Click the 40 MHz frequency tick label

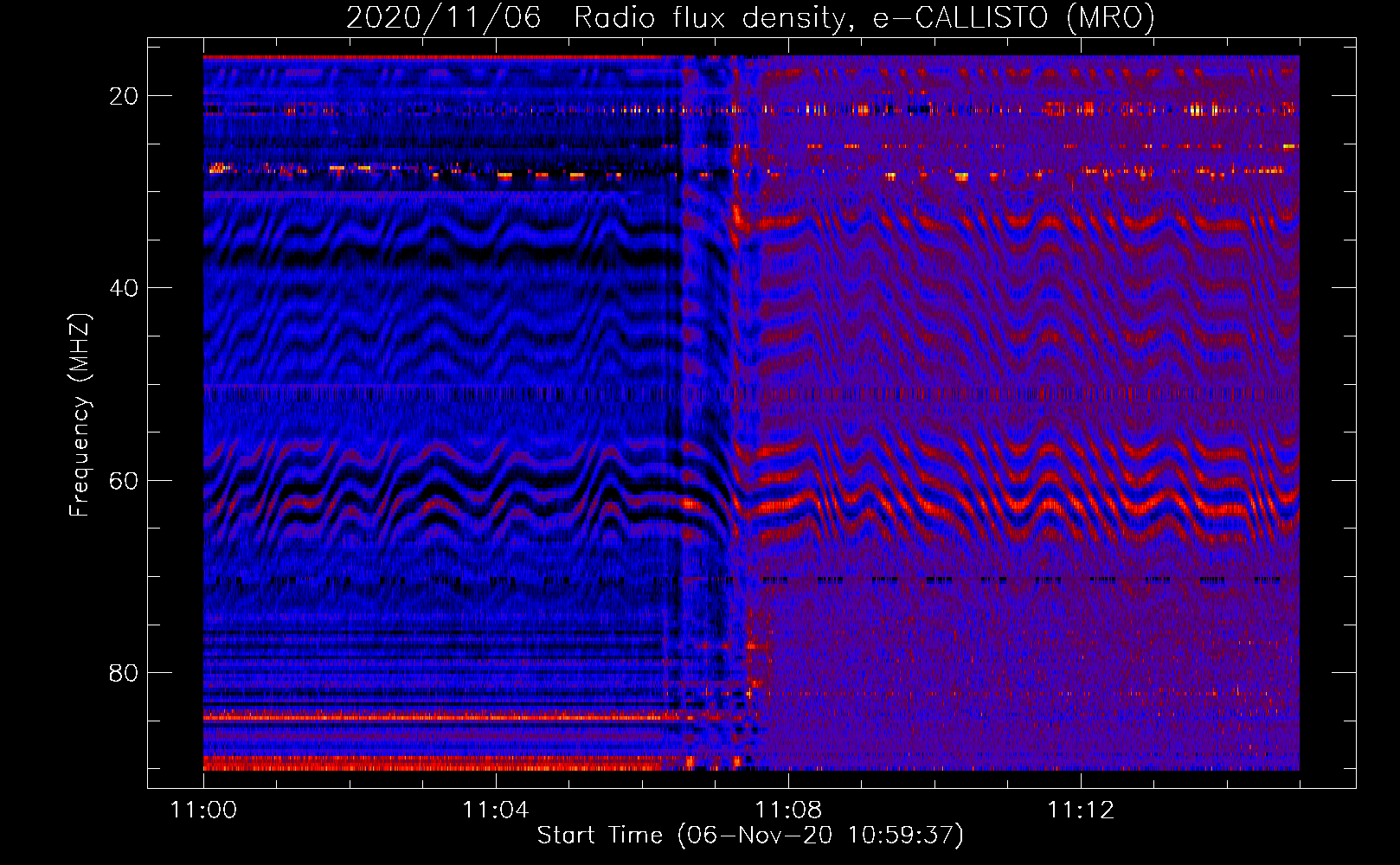click(124, 288)
